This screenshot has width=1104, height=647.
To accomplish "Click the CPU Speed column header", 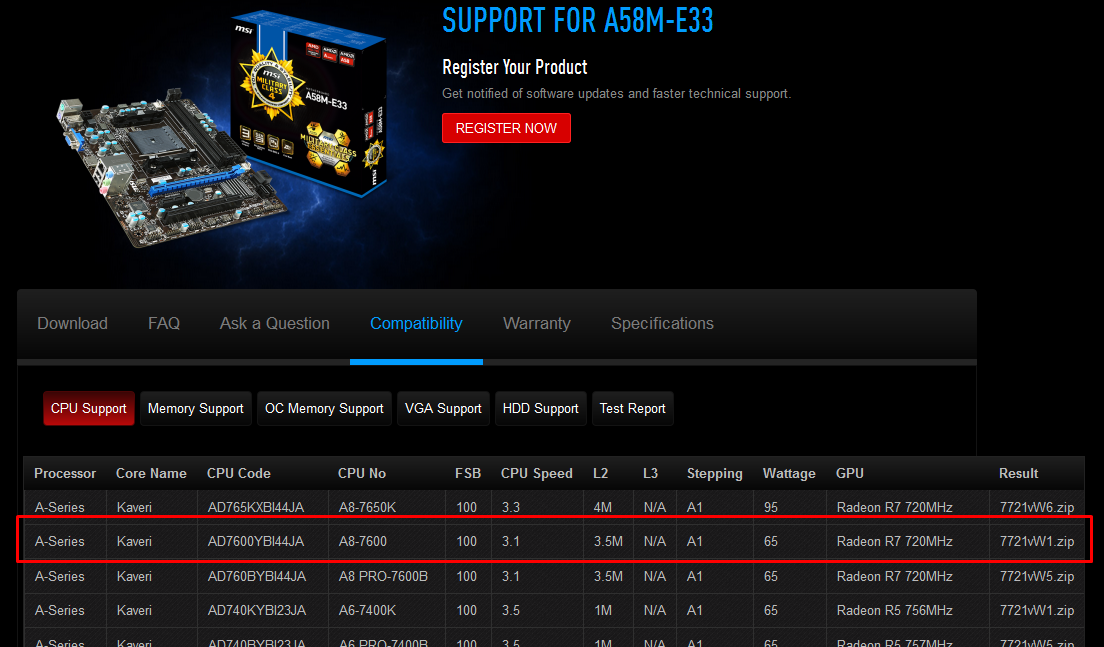I will (537, 473).
